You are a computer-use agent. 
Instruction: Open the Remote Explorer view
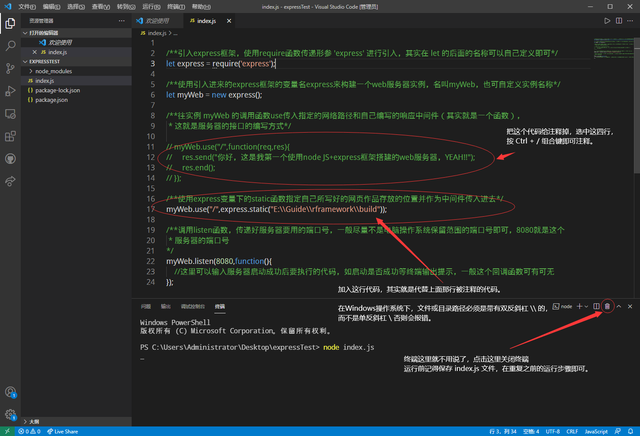[x=10, y=113]
